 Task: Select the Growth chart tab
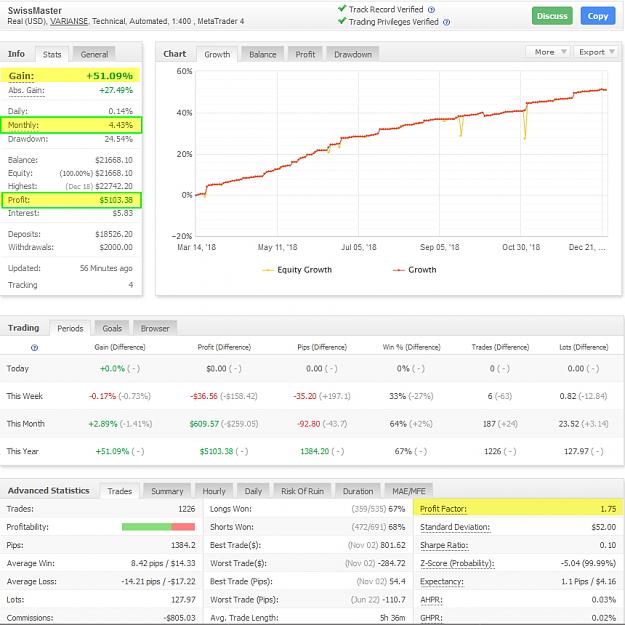[x=217, y=54]
